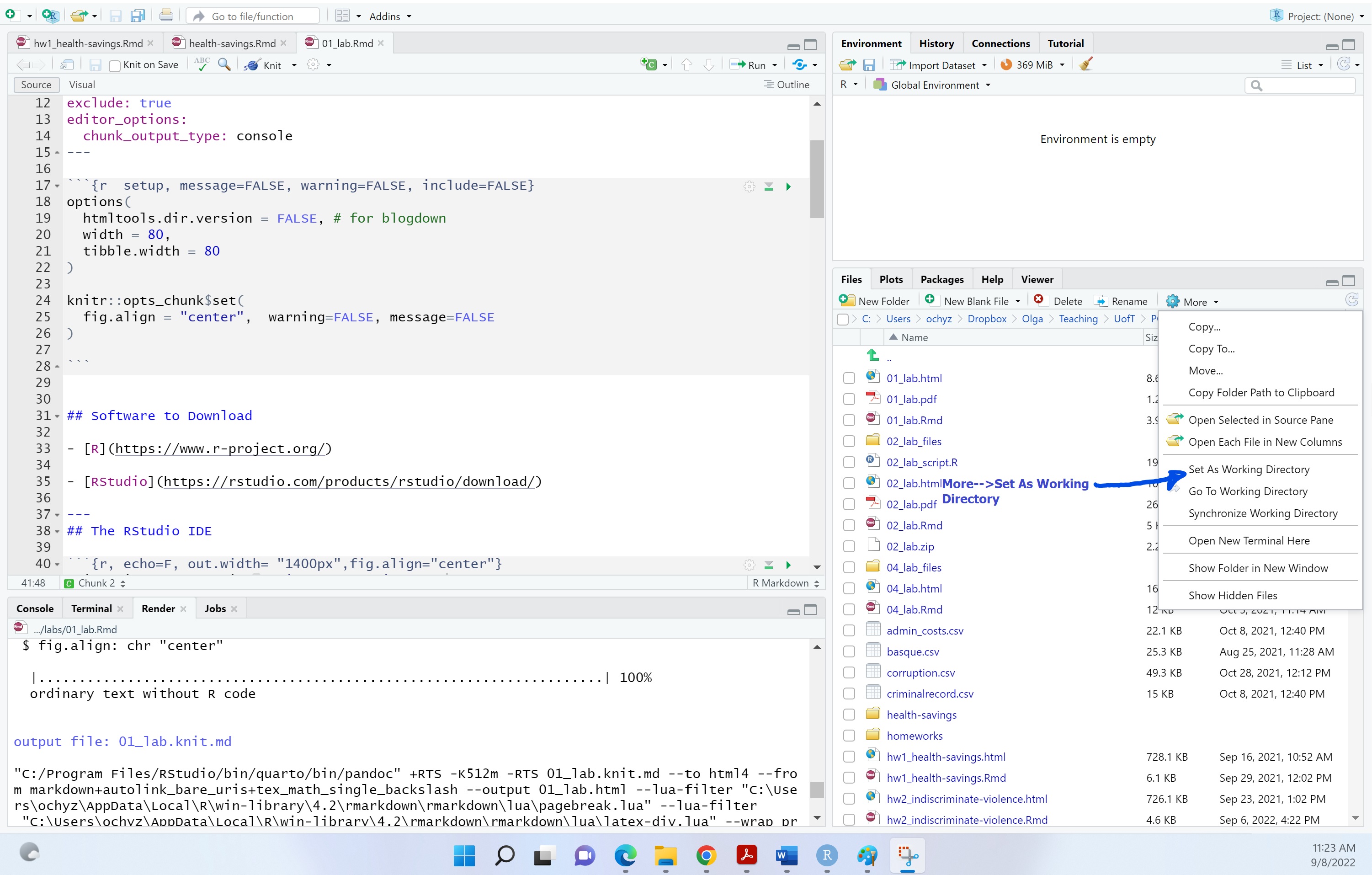
Task: Check the box next to 01_lab.html
Action: [x=849, y=378]
